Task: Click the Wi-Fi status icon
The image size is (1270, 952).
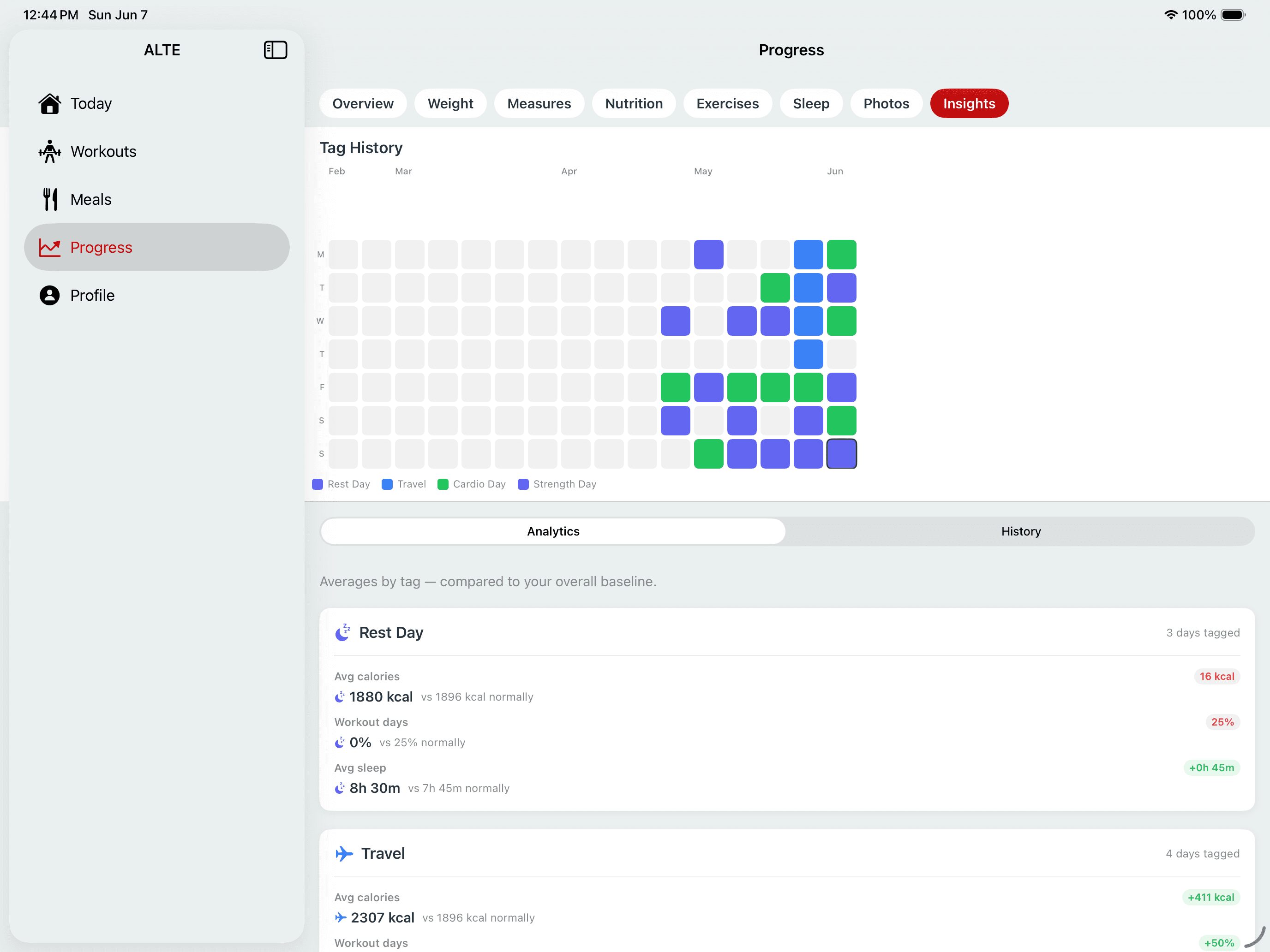Action: pyautogui.click(x=1170, y=15)
